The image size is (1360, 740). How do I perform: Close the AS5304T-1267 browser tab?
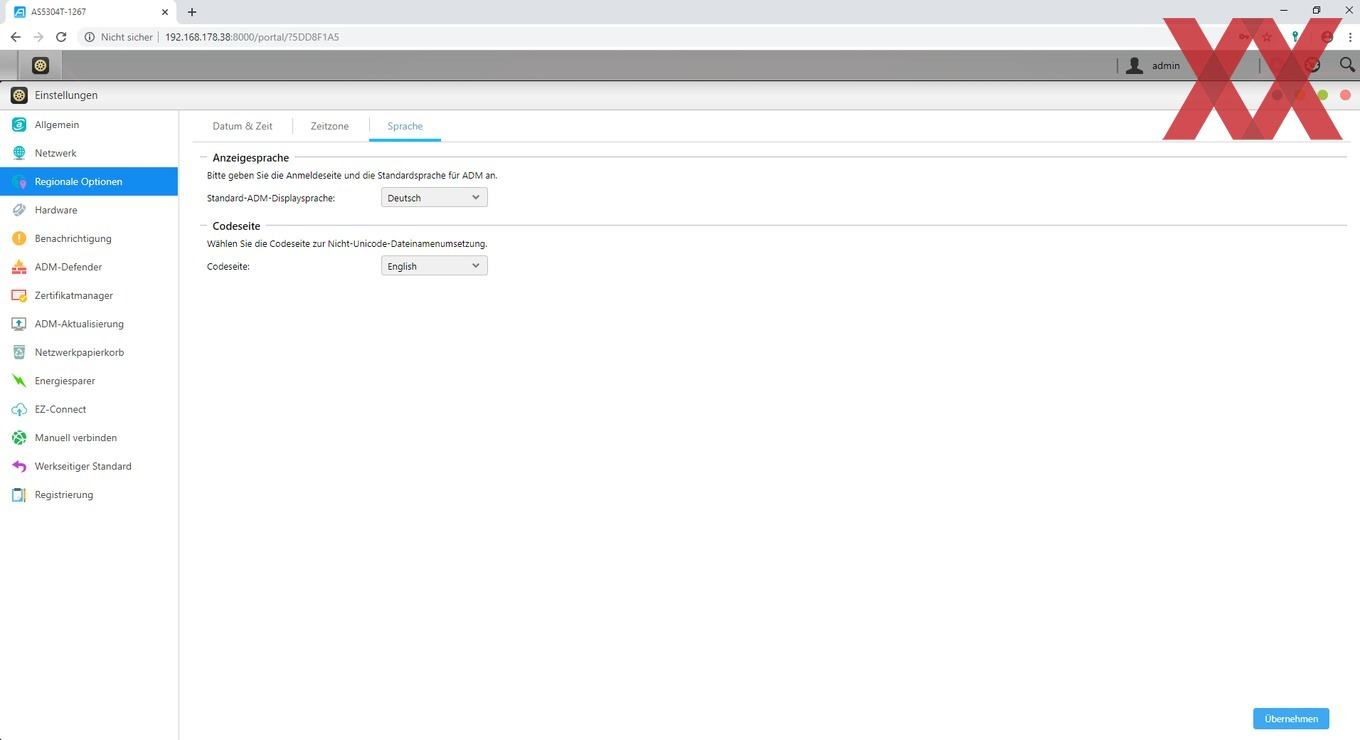[164, 12]
